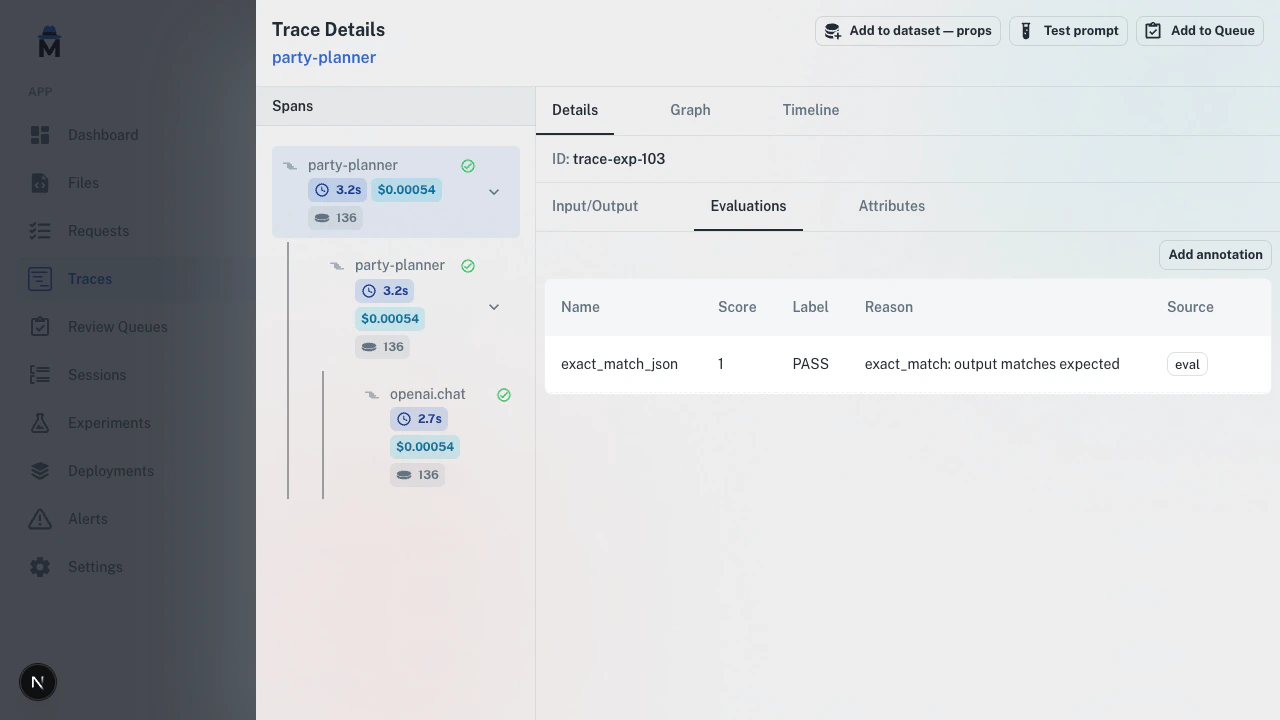This screenshot has width=1280, height=720.
Task: Toggle status check on nested party-planner span
Action: coord(468,265)
